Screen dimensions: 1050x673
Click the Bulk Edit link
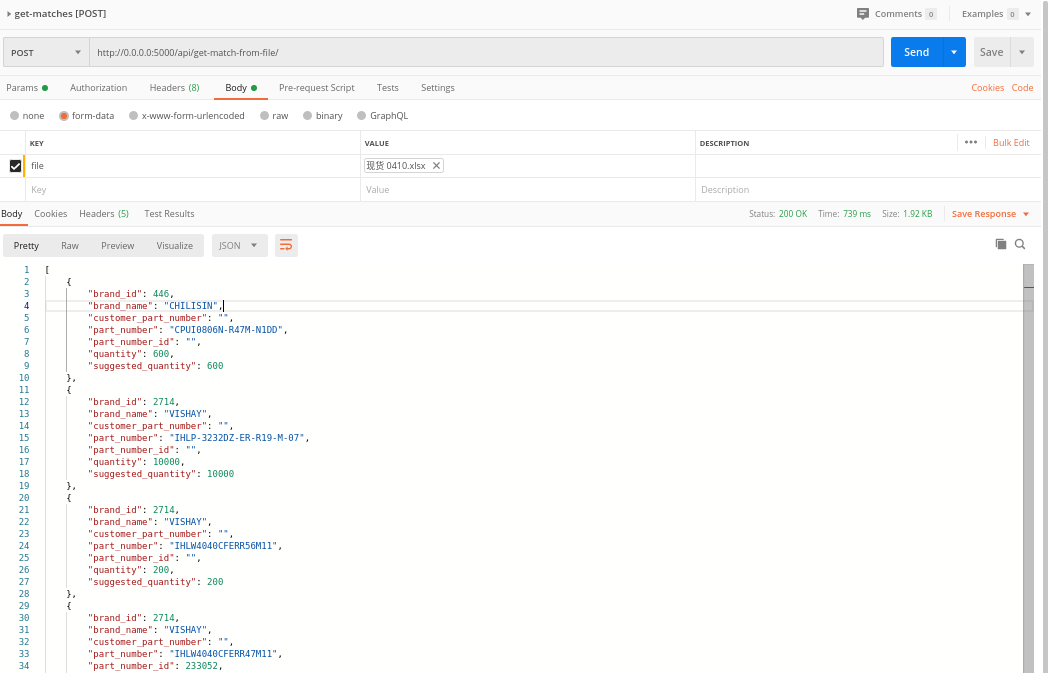pos(1011,143)
